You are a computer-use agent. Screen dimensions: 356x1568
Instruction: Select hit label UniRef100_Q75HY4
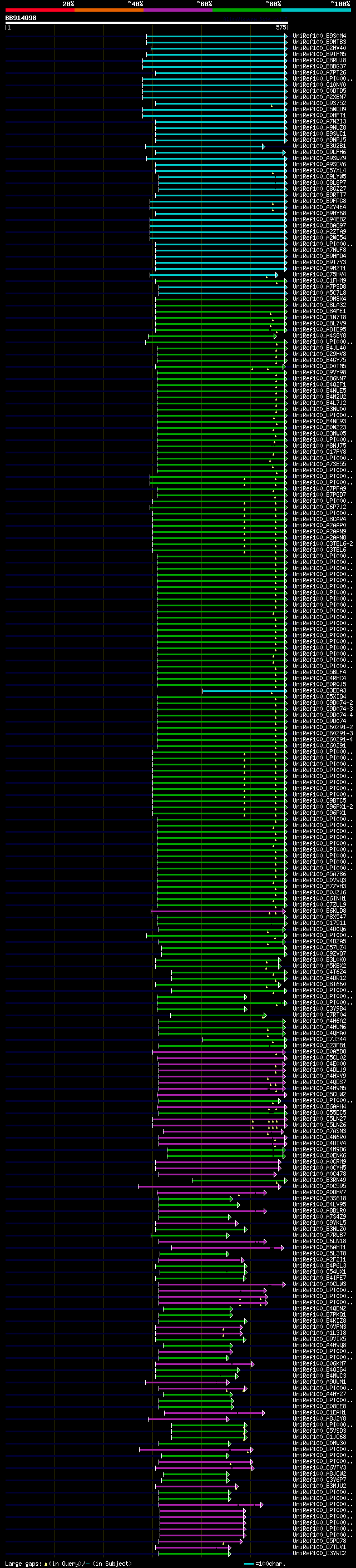pyautogui.click(x=319, y=275)
